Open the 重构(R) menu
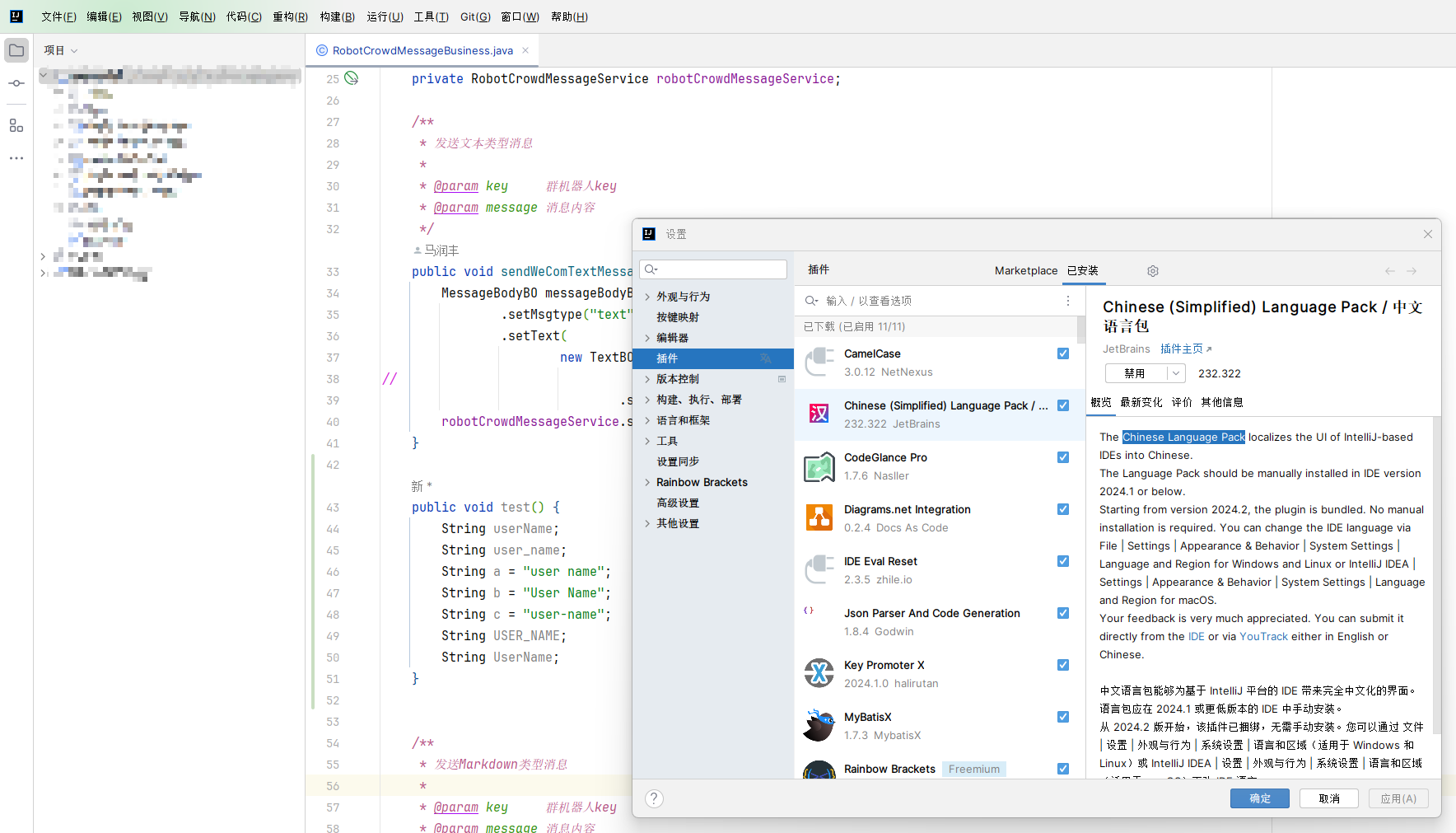 (291, 16)
